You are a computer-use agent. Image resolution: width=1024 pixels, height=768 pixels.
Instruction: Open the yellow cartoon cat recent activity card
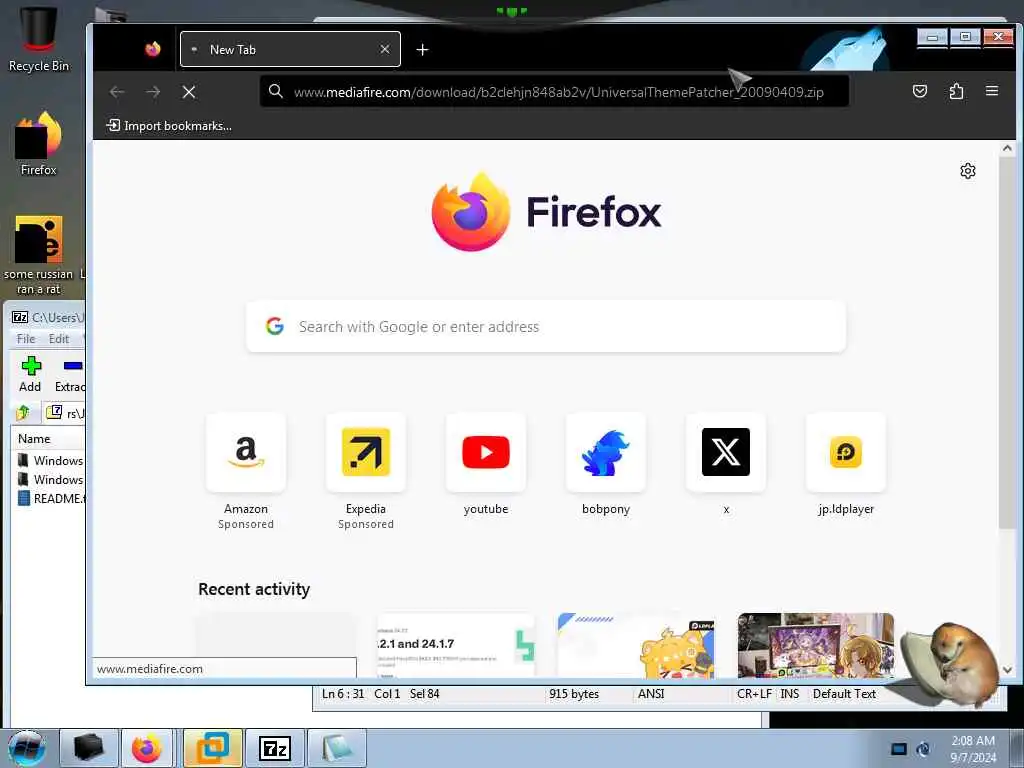click(x=636, y=645)
